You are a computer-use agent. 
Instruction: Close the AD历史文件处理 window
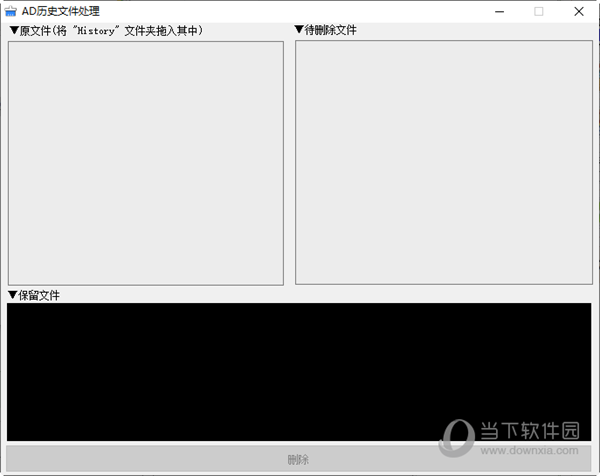point(579,11)
